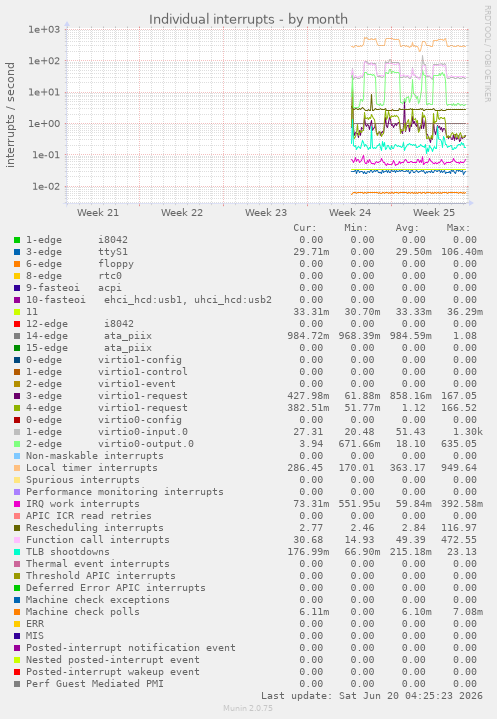This screenshot has height=719, width=497.
Task: Click the swatch beside Threshold APIC interrupts
Action: point(17,576)
